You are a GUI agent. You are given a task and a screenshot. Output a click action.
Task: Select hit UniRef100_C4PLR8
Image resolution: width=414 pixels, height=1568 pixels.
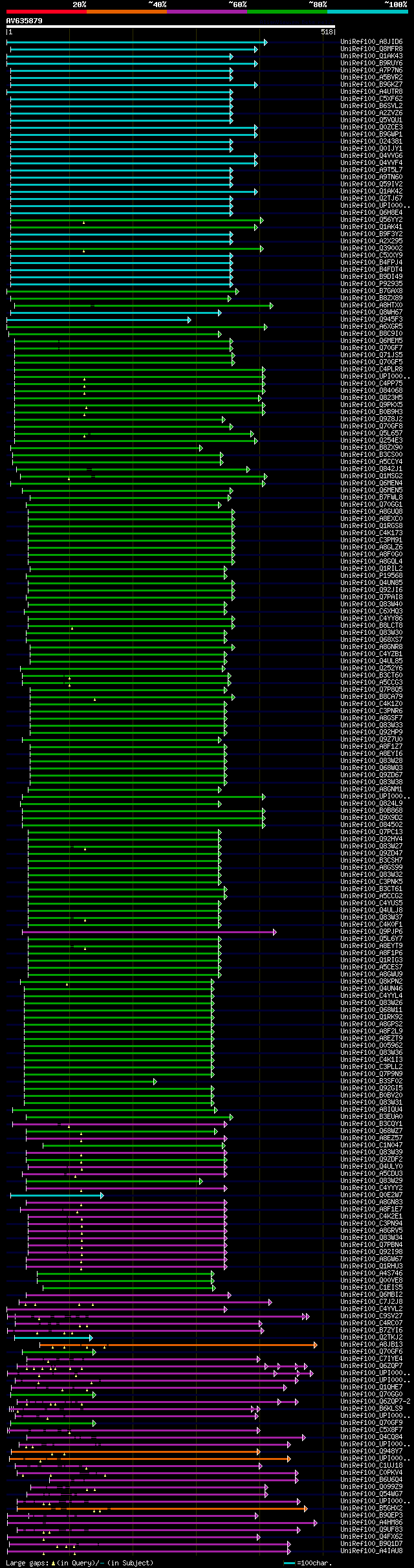(371, 370)
